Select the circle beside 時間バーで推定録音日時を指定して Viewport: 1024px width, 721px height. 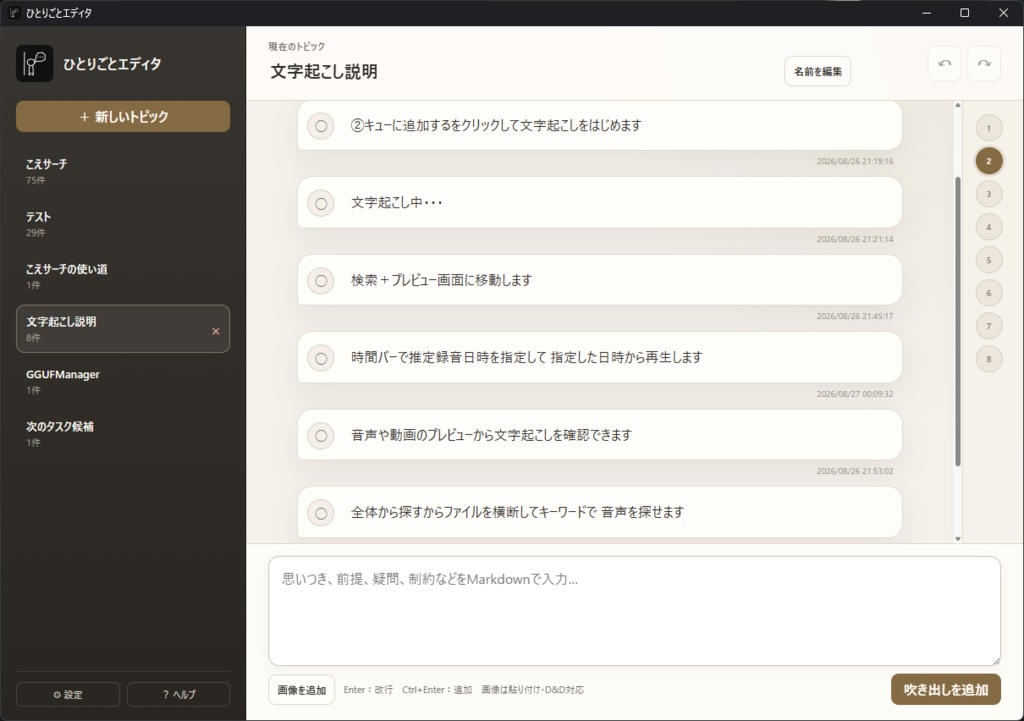coord(321,358)
